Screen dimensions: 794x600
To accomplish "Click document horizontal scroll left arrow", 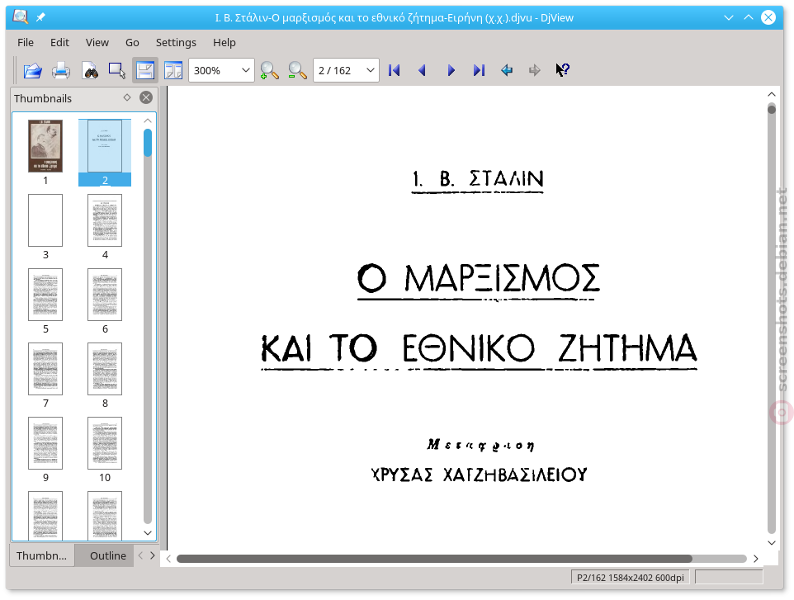I will [x=169, y=558].
